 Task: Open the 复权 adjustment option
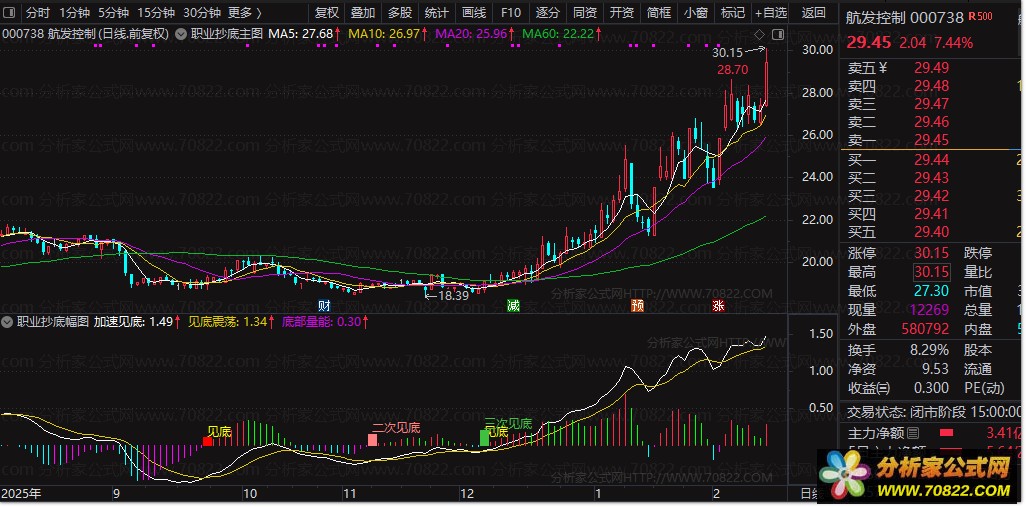327,12
